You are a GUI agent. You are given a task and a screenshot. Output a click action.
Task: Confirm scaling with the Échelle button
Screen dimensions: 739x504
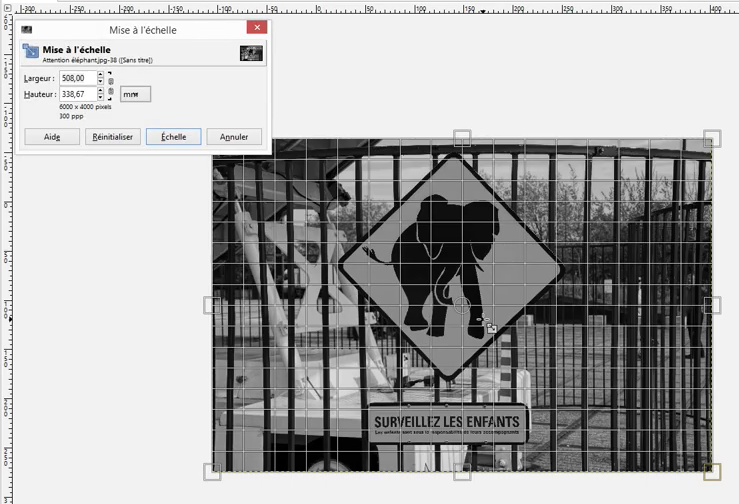[x=173, y=137]
